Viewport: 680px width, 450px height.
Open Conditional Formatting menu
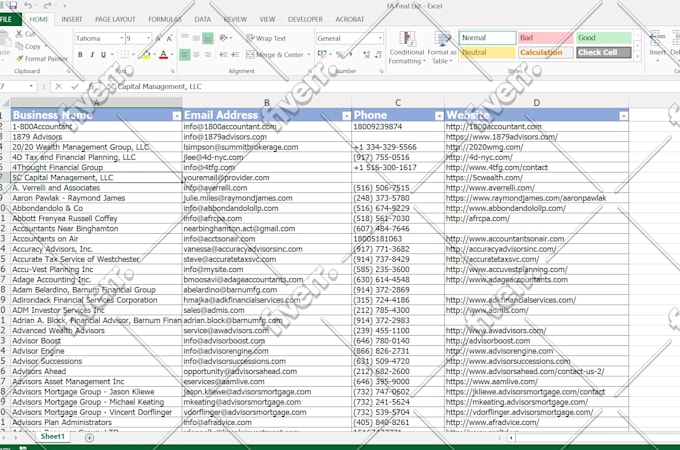click(x=406, y=48)
